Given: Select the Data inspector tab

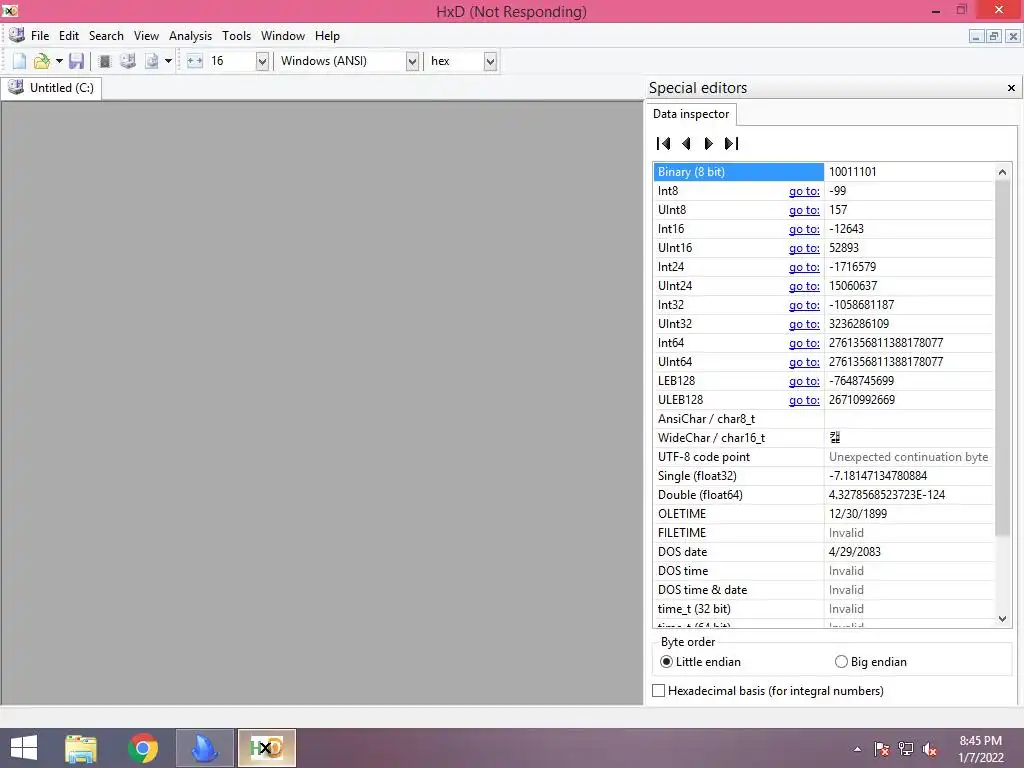Looking at the screenshot, I should [691, 114].
